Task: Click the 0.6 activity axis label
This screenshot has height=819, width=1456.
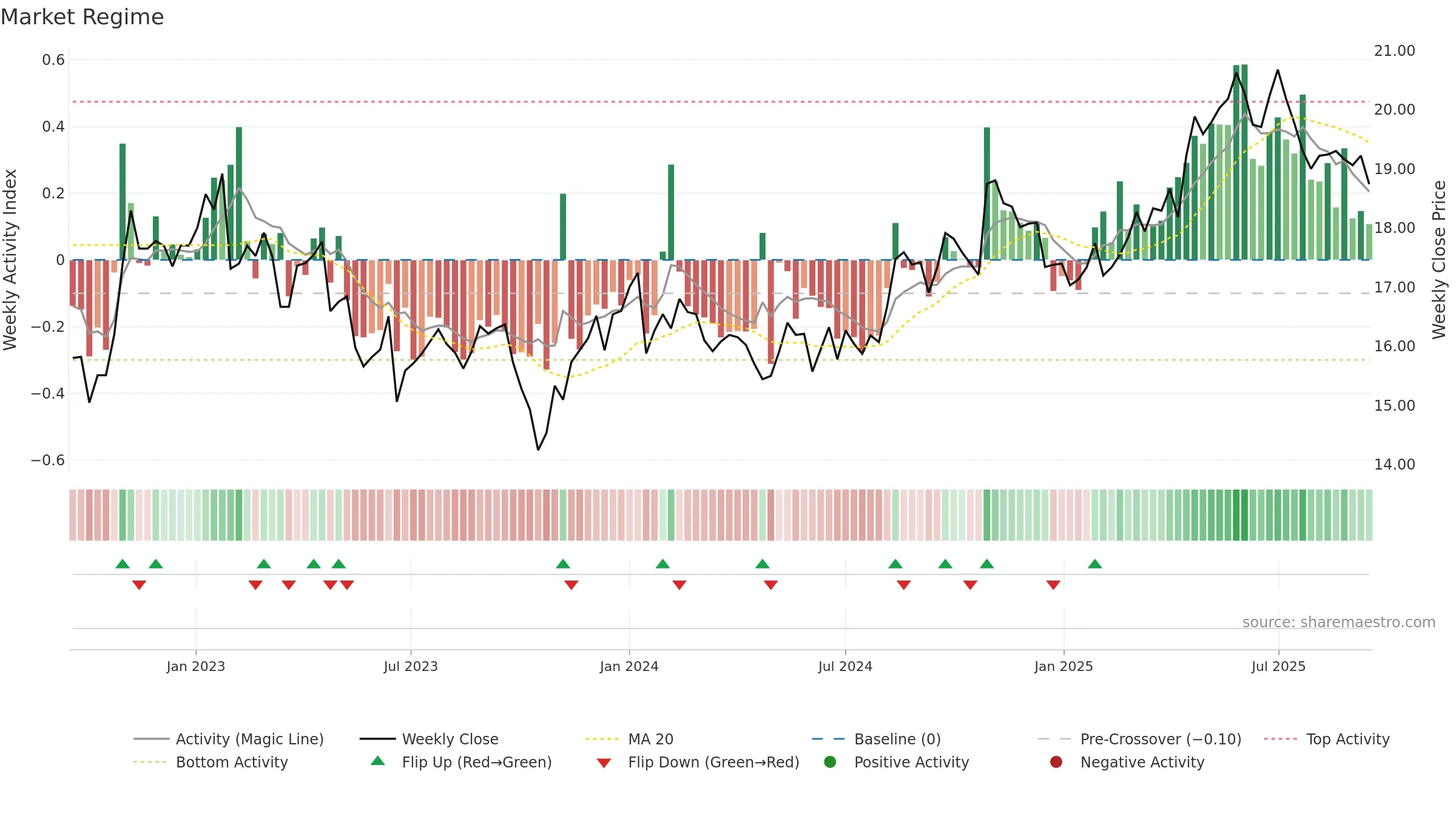Action: click(53, 60)
